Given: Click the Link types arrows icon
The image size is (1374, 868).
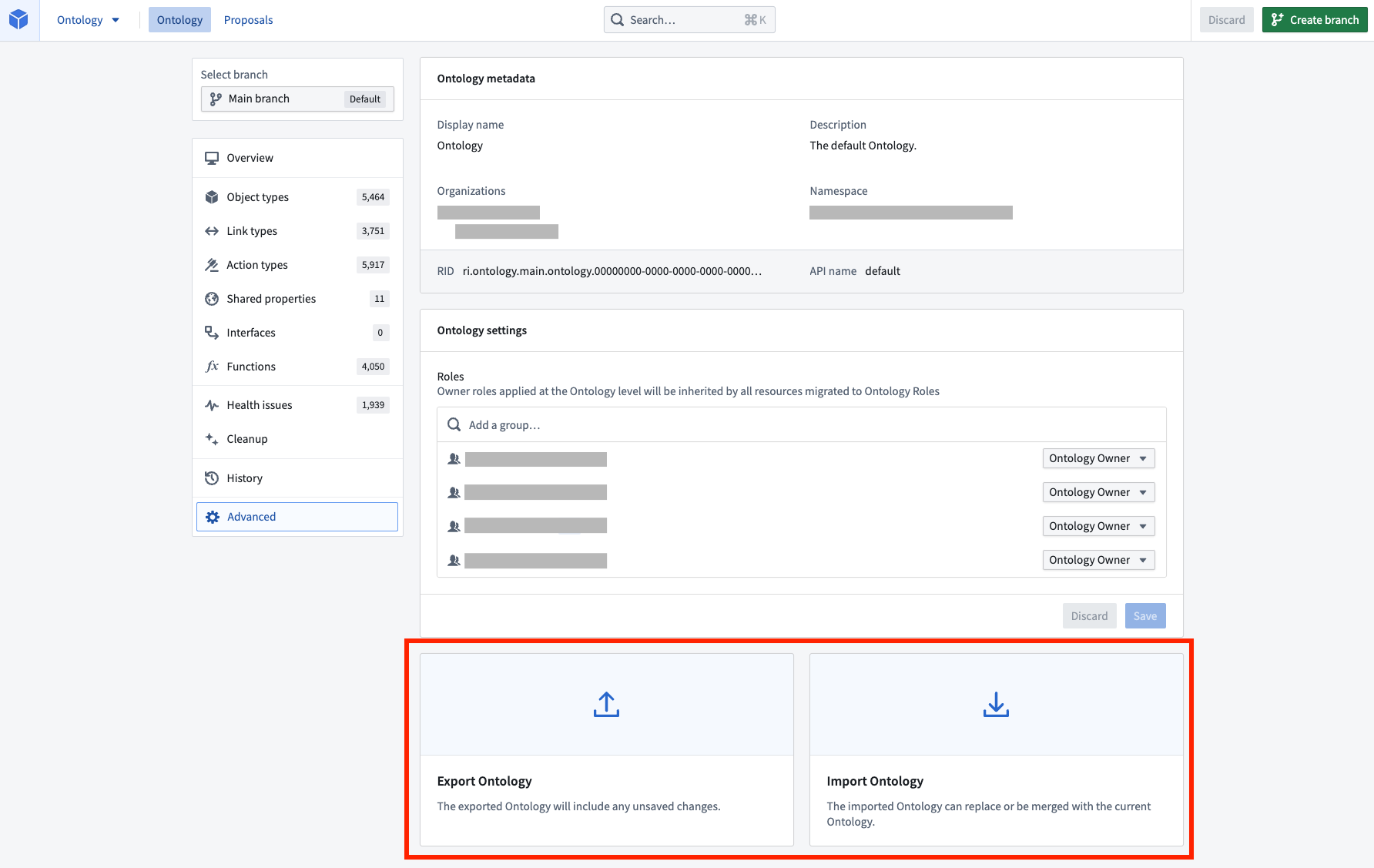Looking at the screenshot, I should click(x=212, y=231).
